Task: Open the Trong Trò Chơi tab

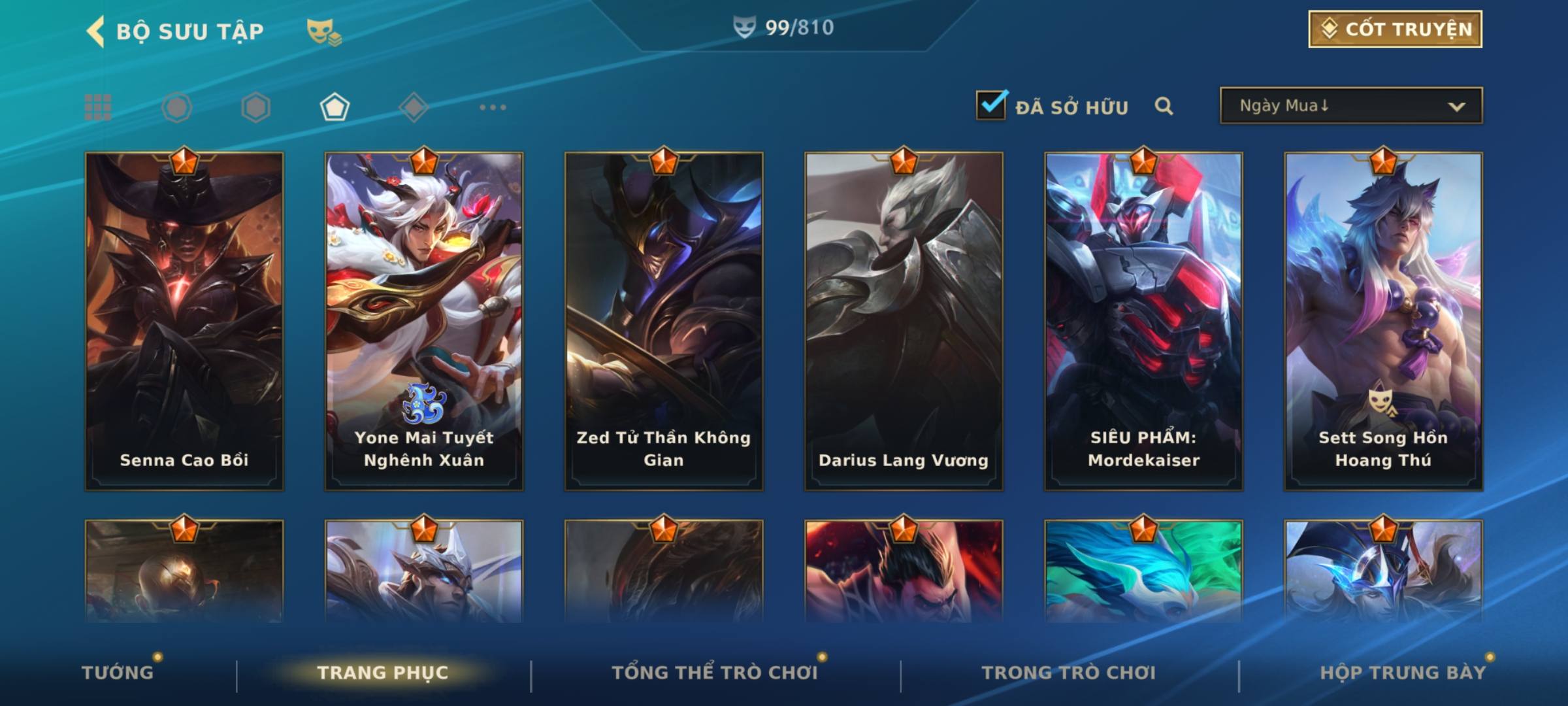Action: click(x=1069, y=672)
